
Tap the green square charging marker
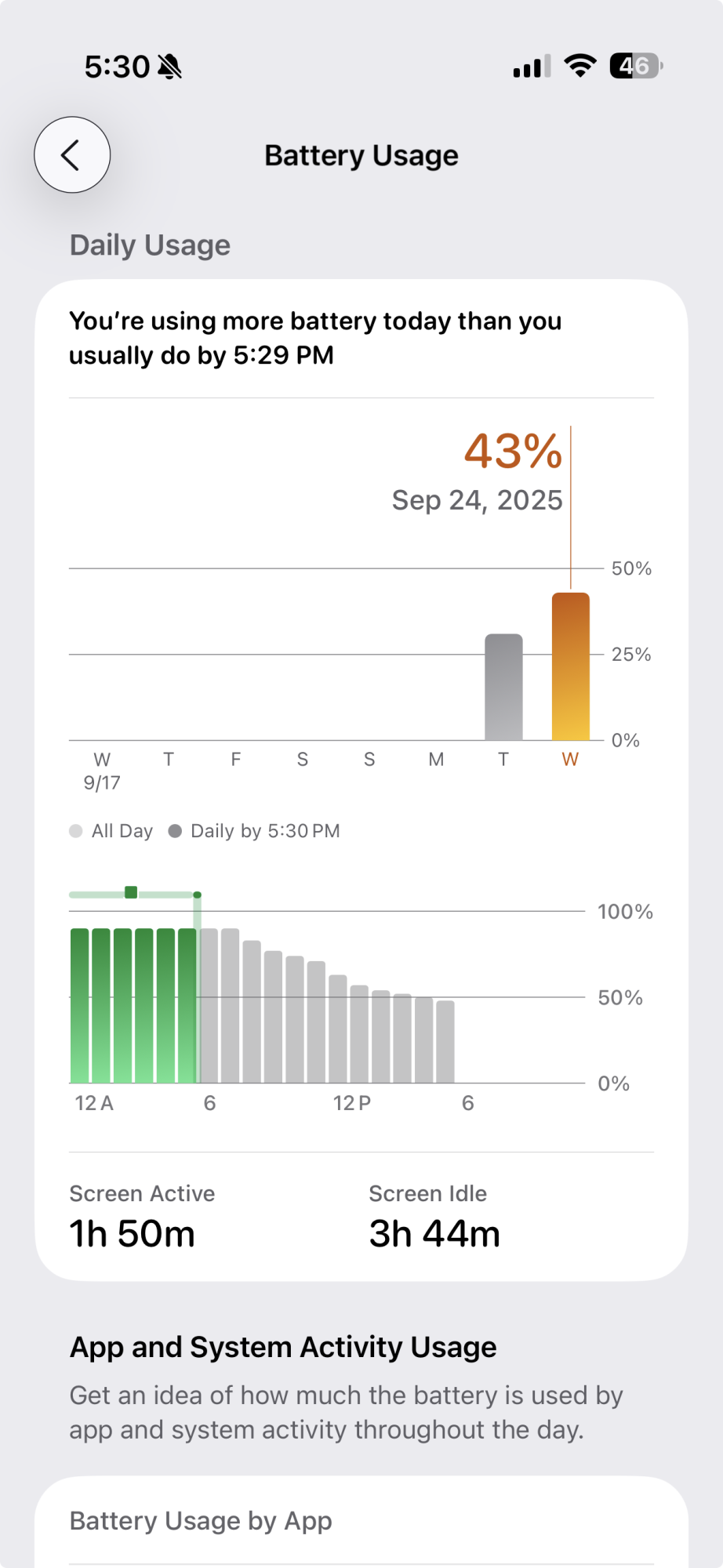pyautogui.click(x=131, y=892)
